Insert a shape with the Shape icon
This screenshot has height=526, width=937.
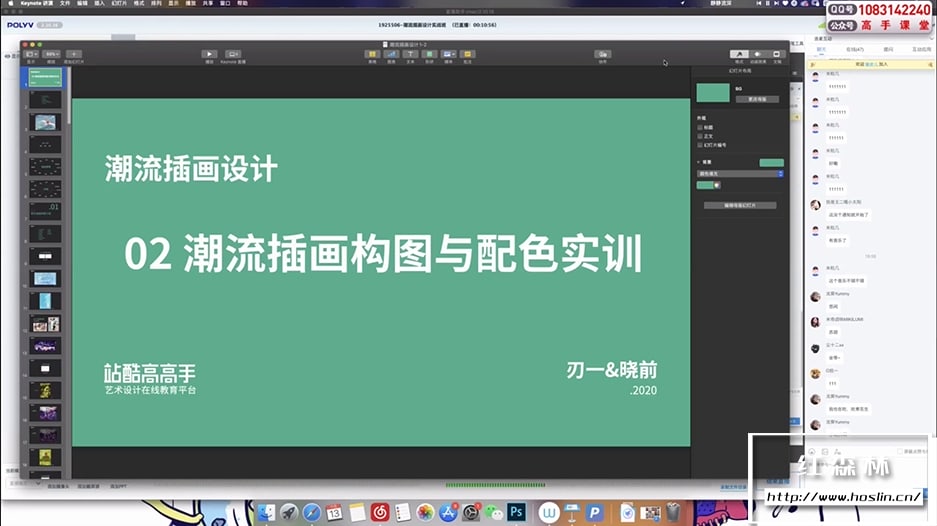click(429, 54)
